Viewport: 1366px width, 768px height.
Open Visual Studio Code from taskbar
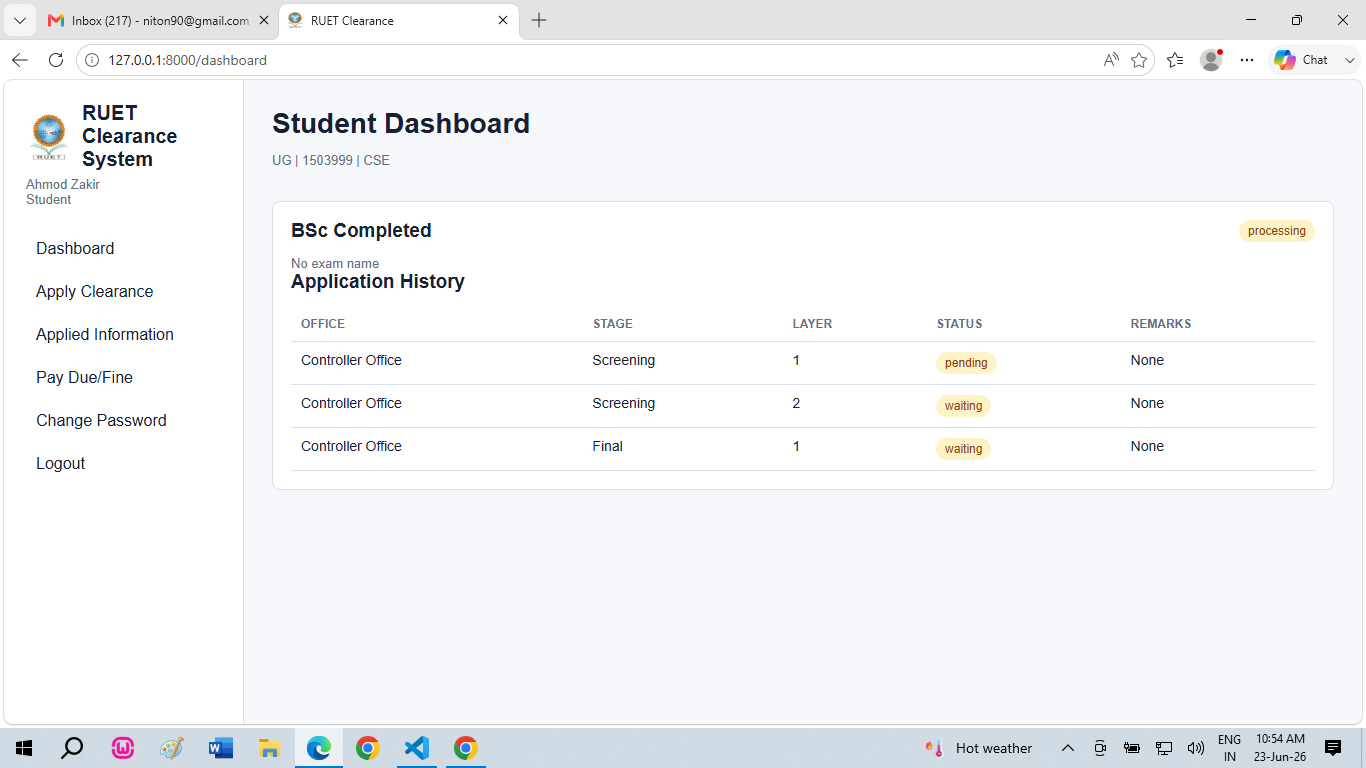click(417, 748)
